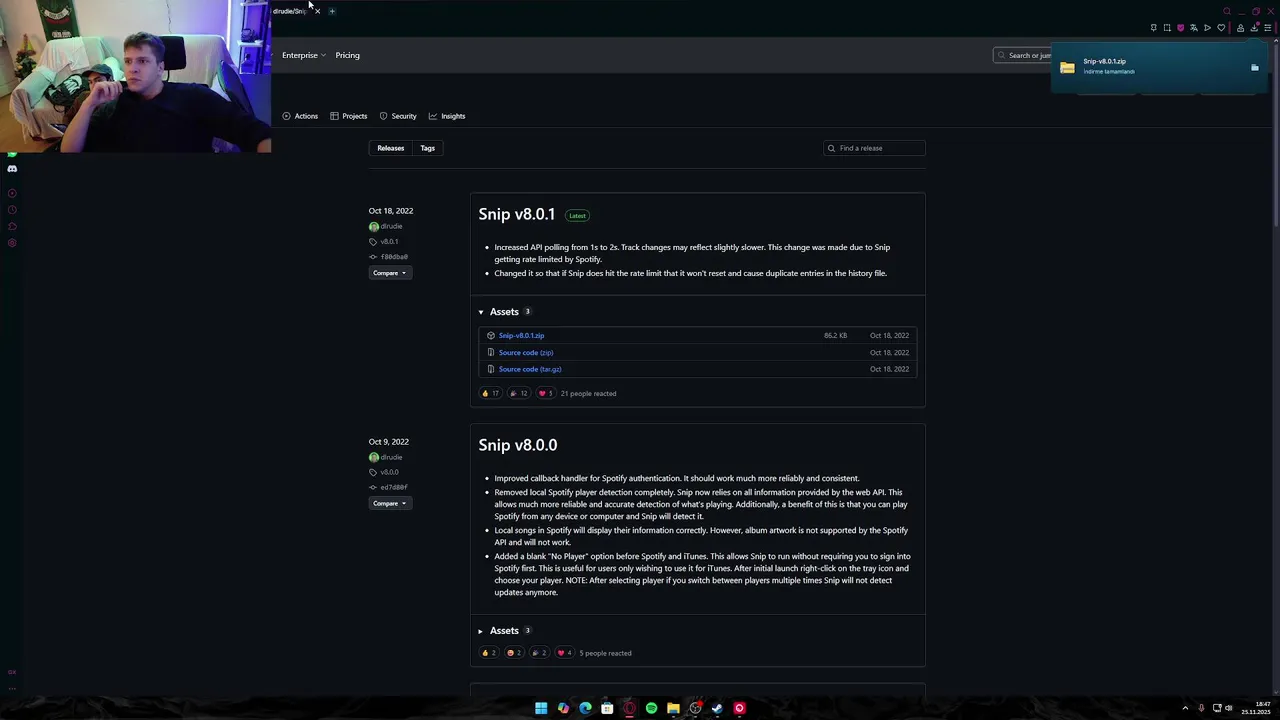Screen dimensions: 1280x720
Task: Open the Snip v8.0.0 release title
Action: click(518, 445)
